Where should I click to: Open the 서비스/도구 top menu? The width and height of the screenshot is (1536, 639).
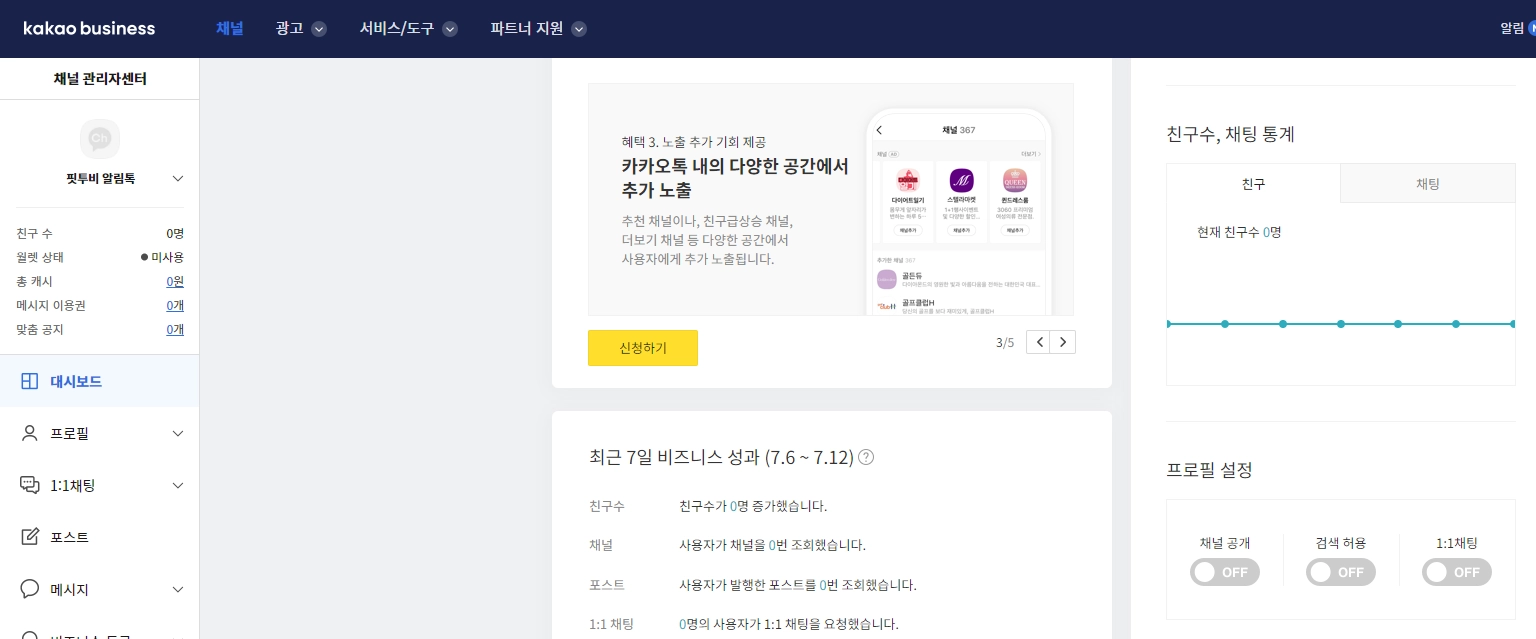[397, 29]
